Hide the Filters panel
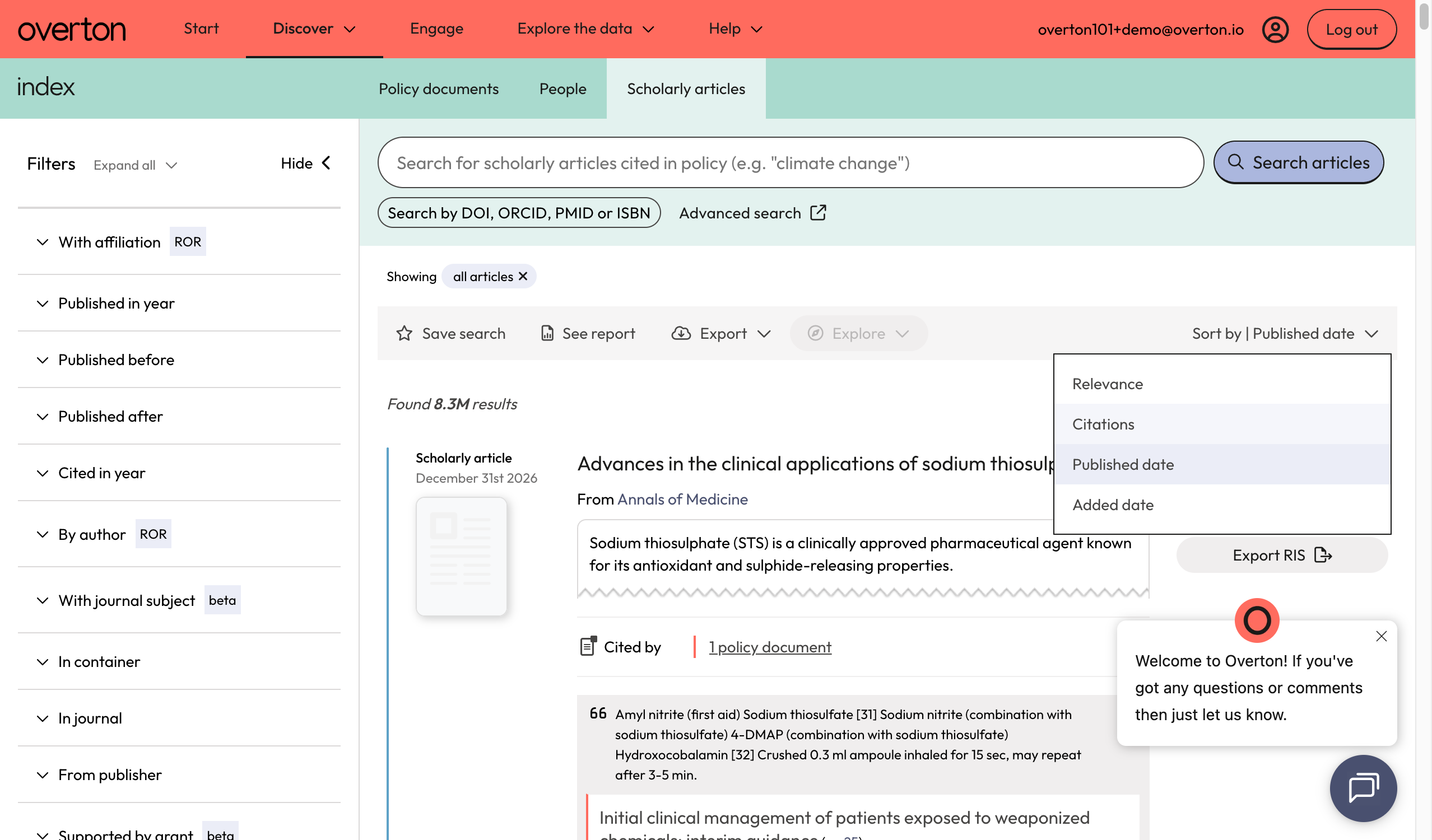Viewport: 1432px width, 840px height. point(306,164)
